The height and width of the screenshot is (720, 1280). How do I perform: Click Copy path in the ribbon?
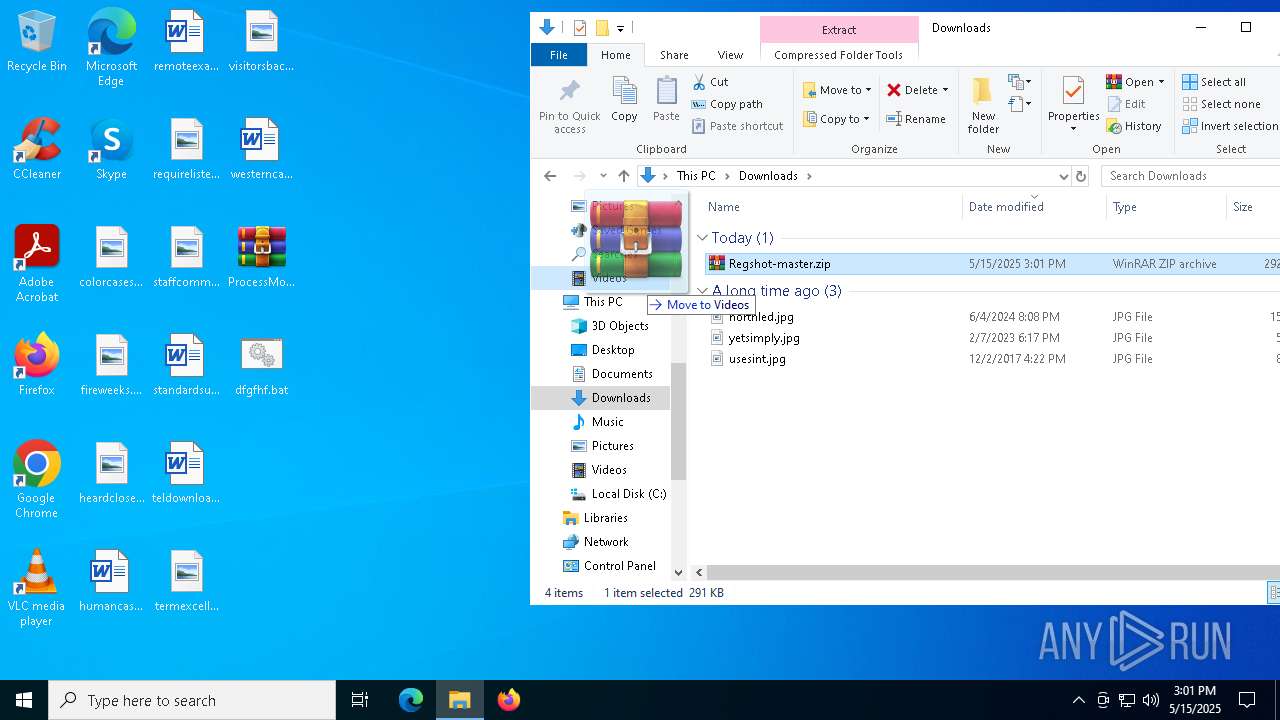click(x=727, y=104)
